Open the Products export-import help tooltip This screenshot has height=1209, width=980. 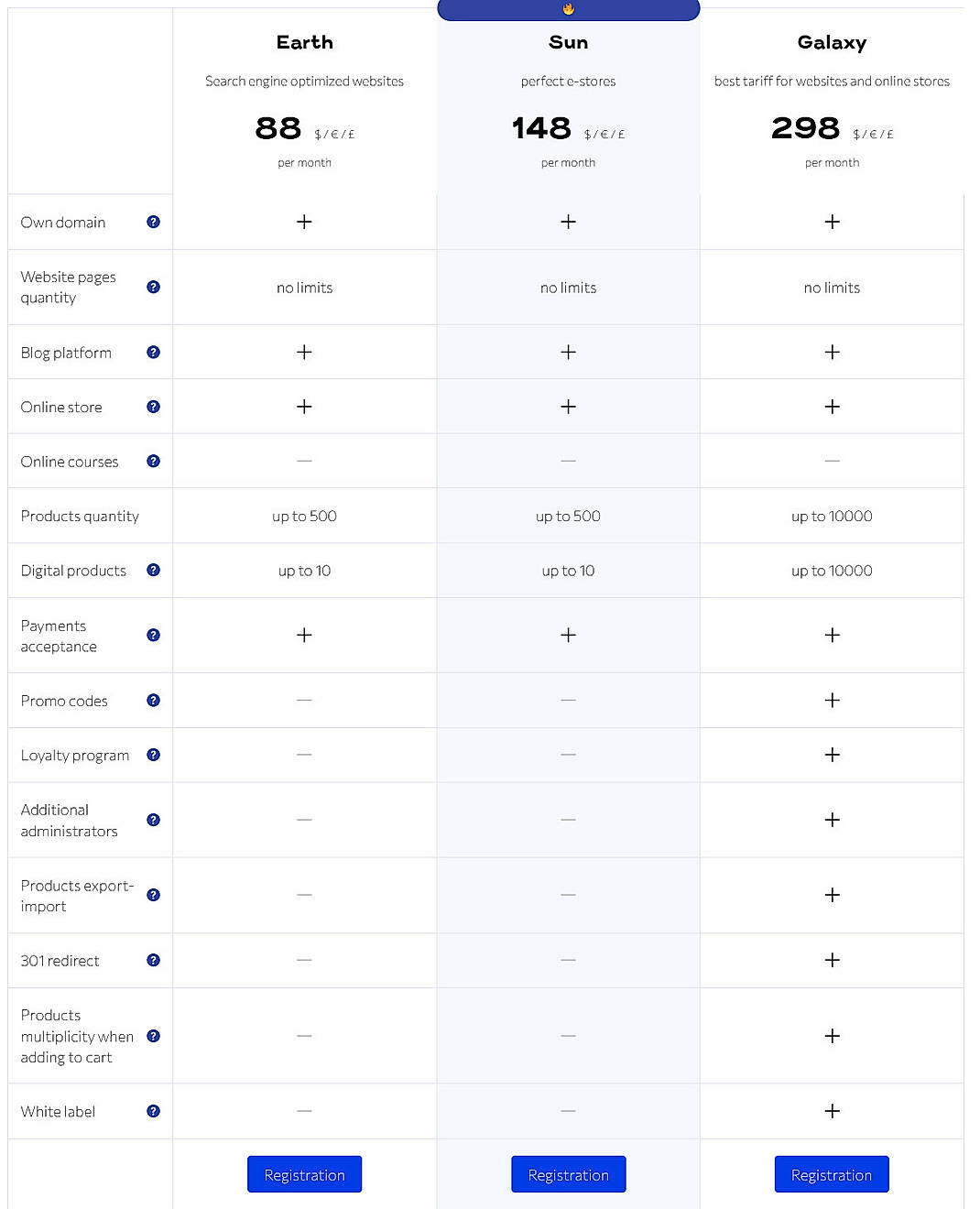(x=153, y=895)
